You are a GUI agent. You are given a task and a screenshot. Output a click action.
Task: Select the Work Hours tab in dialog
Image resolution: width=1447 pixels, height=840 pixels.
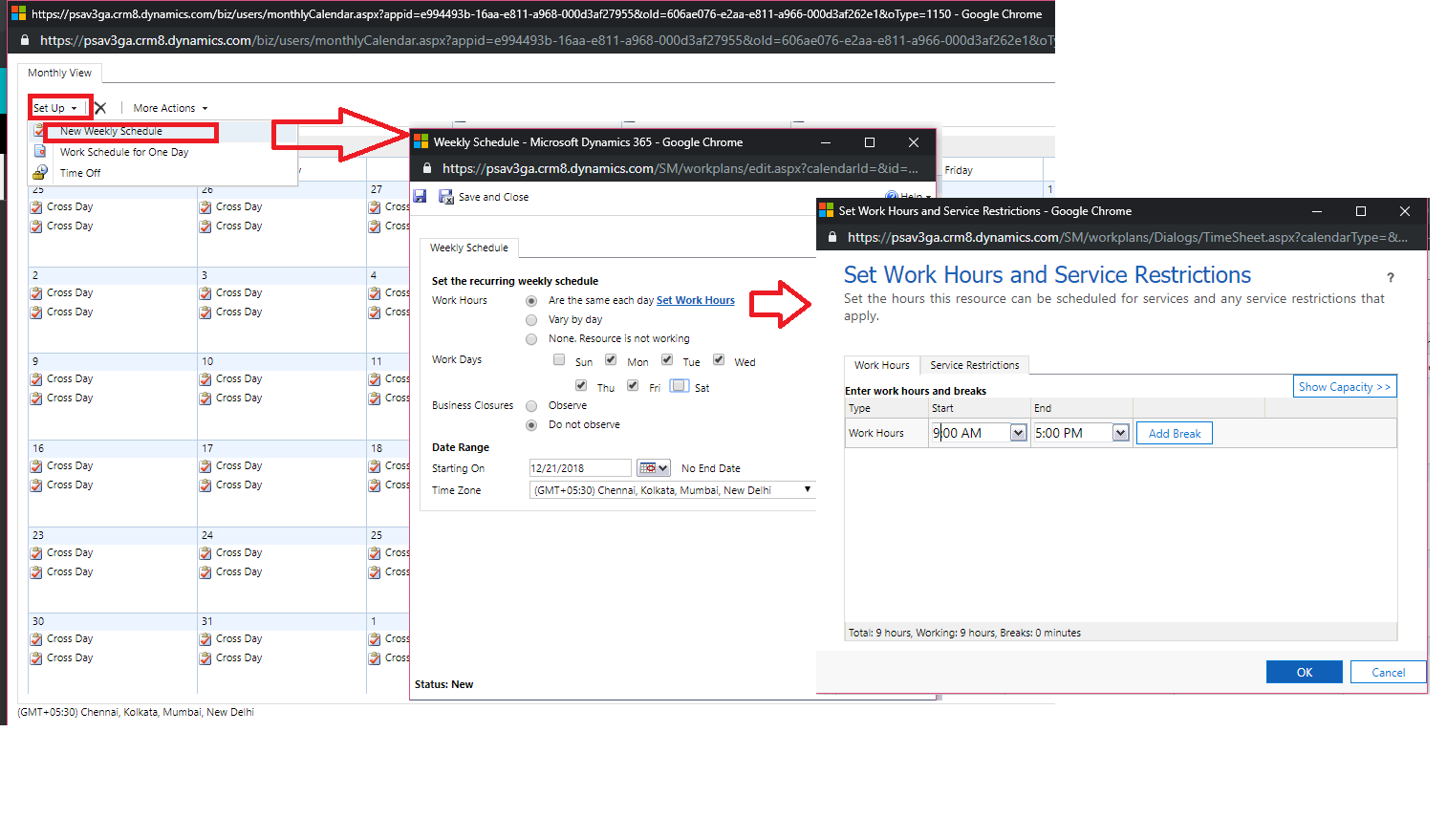click(882, 365)
